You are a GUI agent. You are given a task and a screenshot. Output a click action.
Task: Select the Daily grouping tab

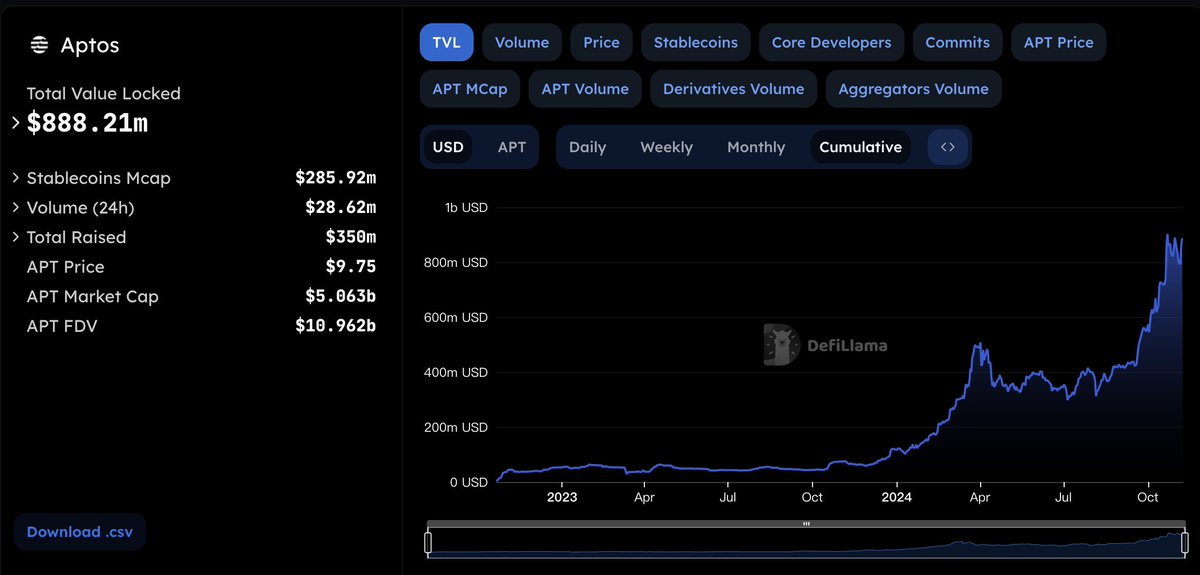[x=588, y=147]
